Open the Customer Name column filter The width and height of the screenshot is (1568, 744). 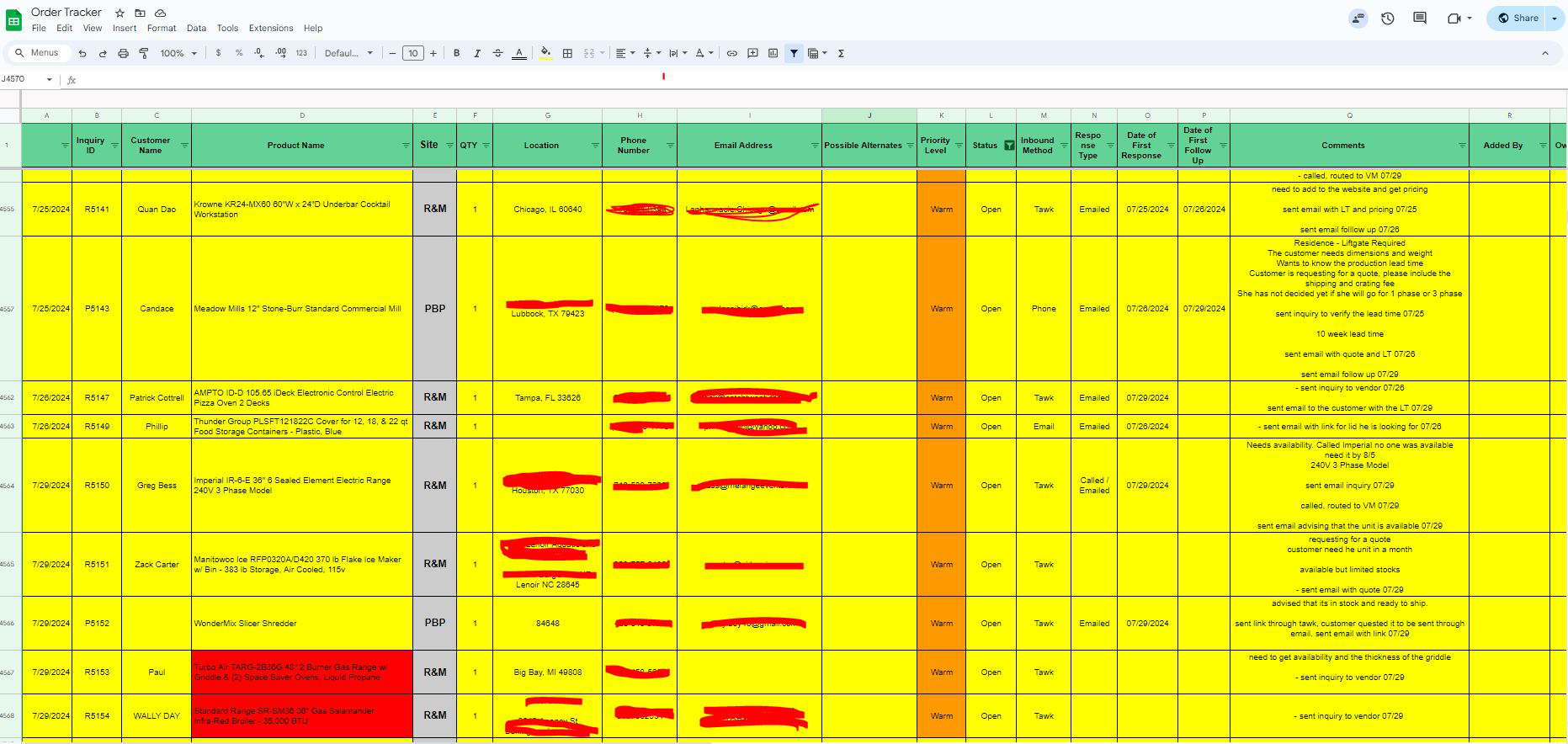pos(184,146)
